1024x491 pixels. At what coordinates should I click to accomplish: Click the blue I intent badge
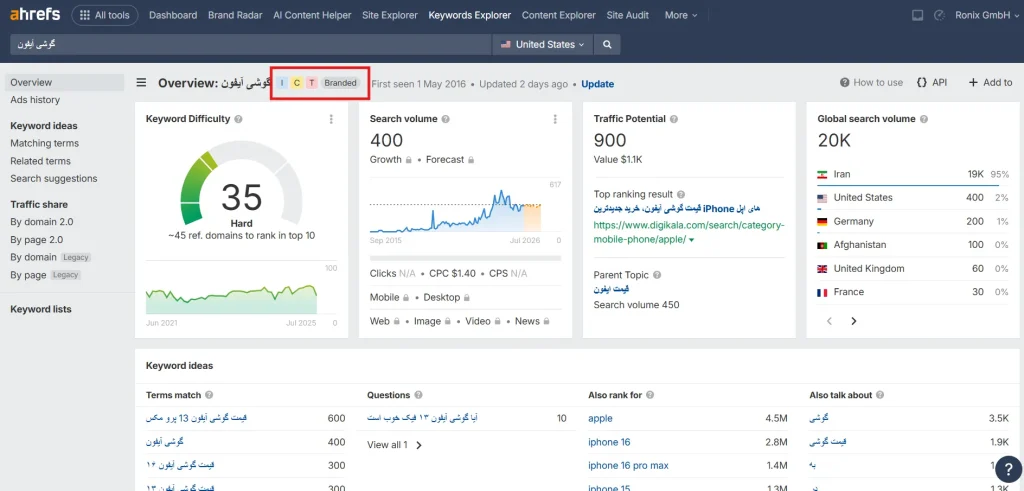[282, 83]
